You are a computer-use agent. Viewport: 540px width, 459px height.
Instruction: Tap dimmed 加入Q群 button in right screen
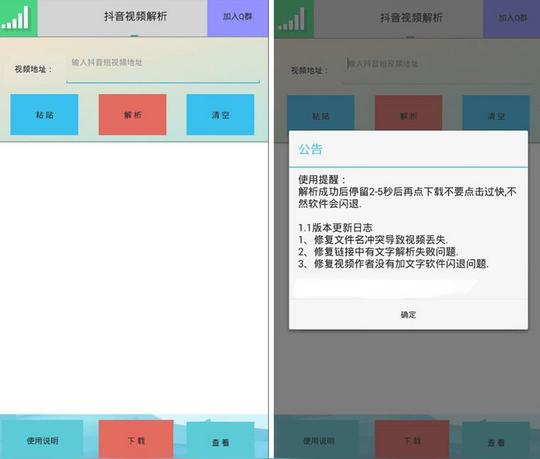click(x=512, y=18)
